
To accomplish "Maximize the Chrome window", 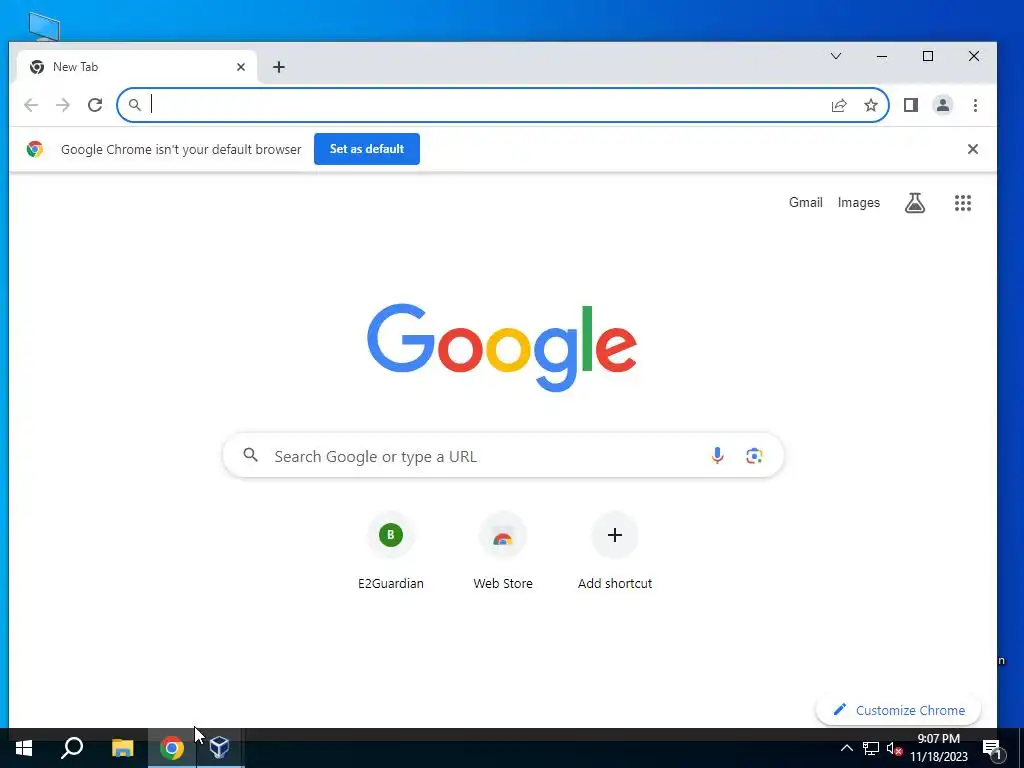I will [x=927, y=56].
